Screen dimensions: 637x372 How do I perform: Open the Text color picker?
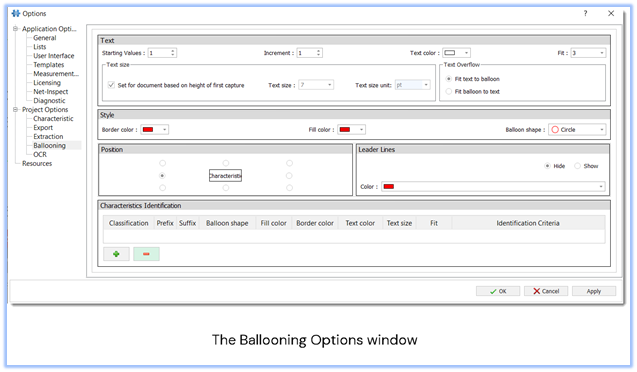[456, 53]
